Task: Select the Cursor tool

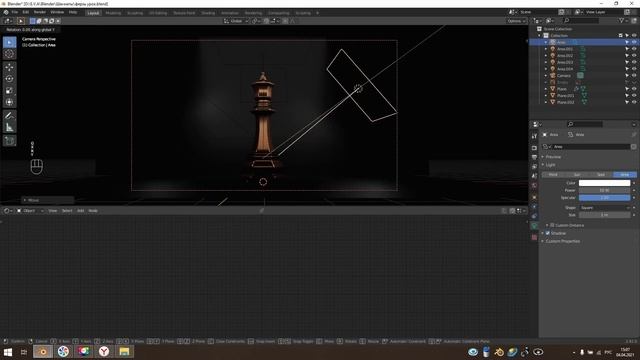Action: 9,54
